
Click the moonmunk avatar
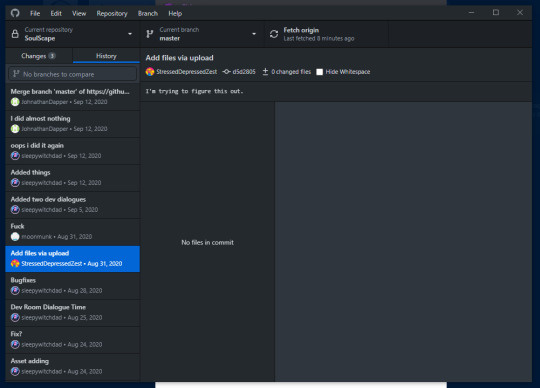coord(15,237)
